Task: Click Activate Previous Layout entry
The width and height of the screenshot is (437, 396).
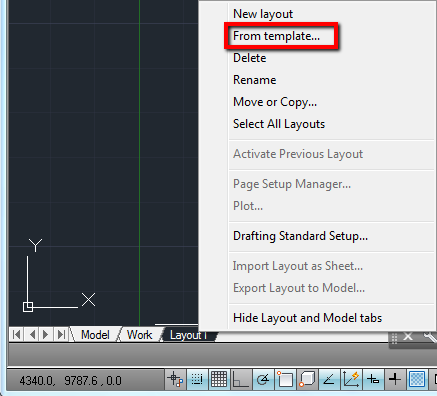Action: tap(298, 154)
